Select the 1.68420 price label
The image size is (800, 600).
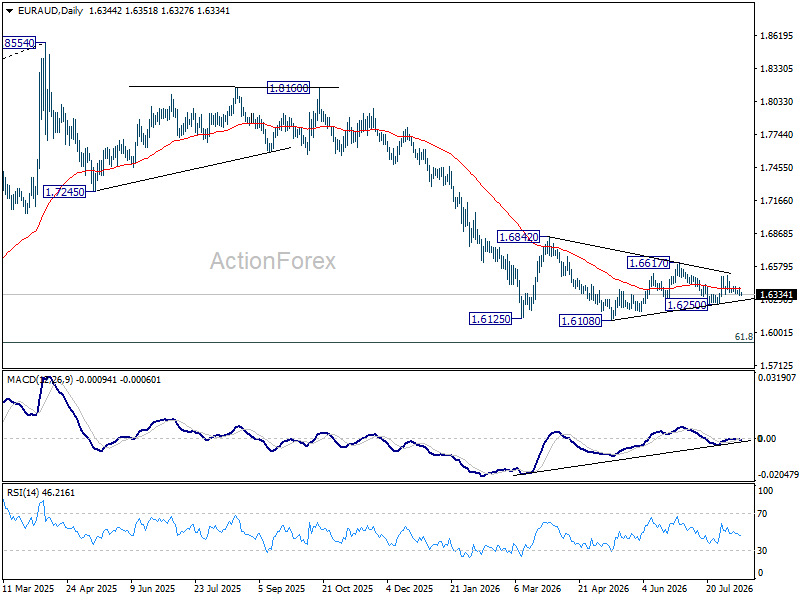pyautogui.click(x=518, y=237)
